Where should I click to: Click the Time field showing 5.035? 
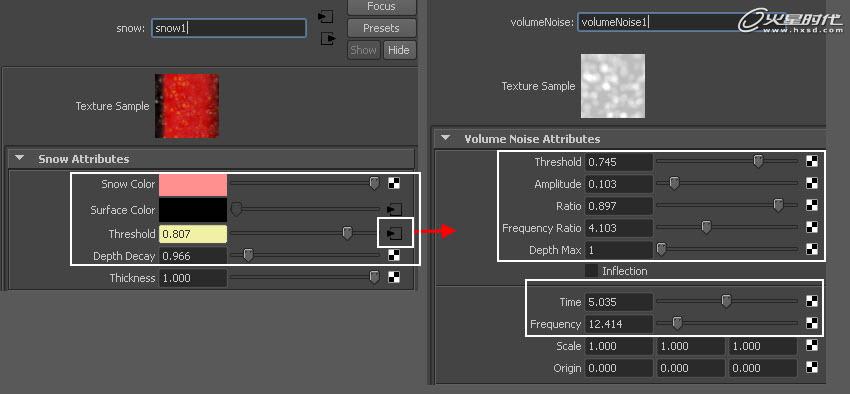[x=619, y=302]
